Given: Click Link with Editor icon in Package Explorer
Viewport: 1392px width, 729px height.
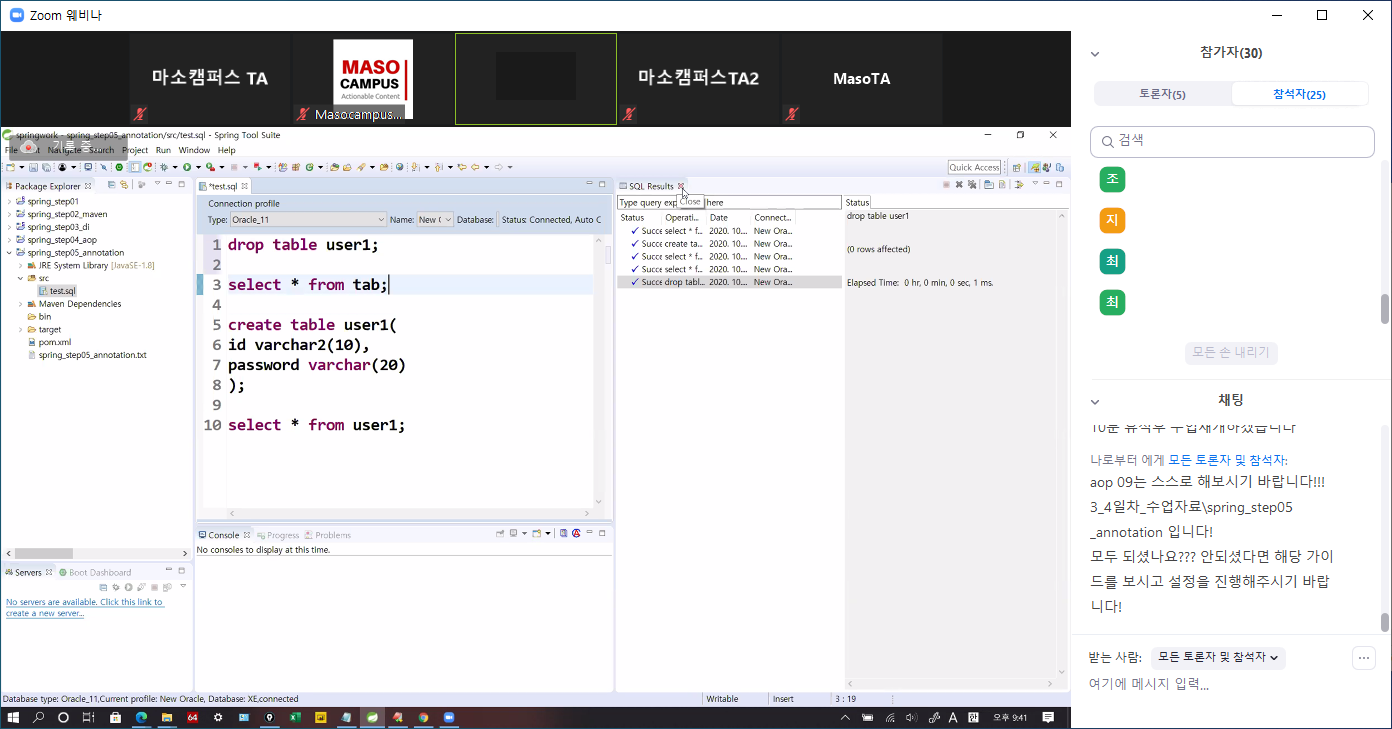Looking at the screenshot, I should 124,185.
